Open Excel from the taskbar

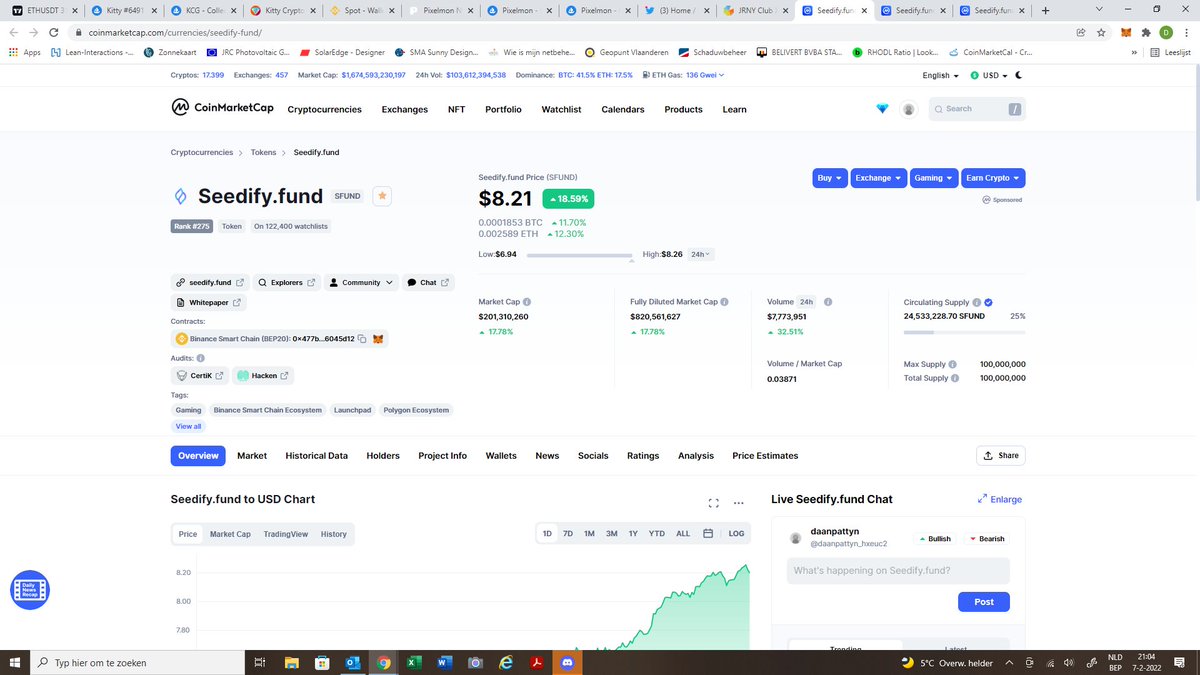pyautogui.click(x=414, y=662)
